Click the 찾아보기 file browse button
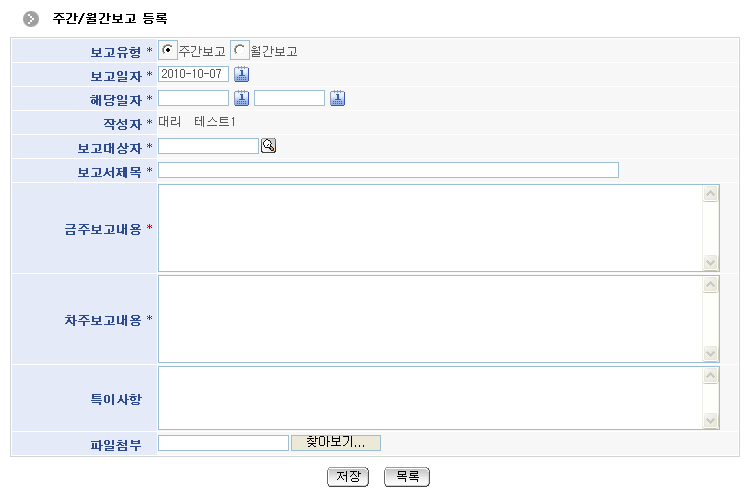752x497 pixels. pos(336,443)
